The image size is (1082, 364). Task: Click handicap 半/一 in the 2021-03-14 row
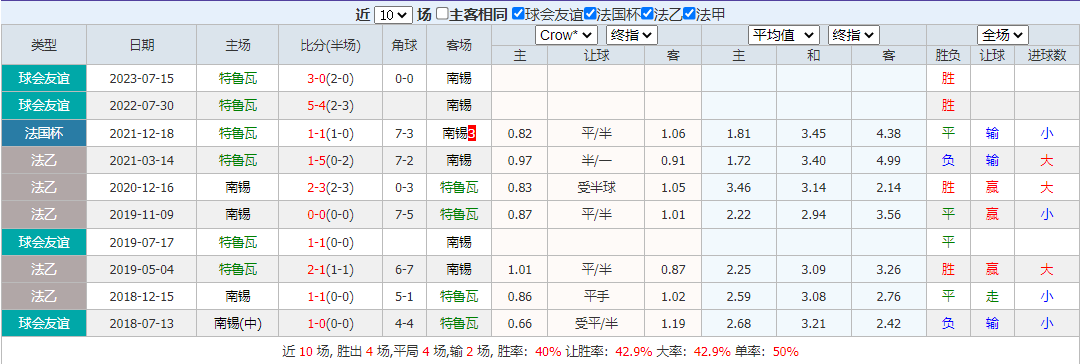point(596,160)
